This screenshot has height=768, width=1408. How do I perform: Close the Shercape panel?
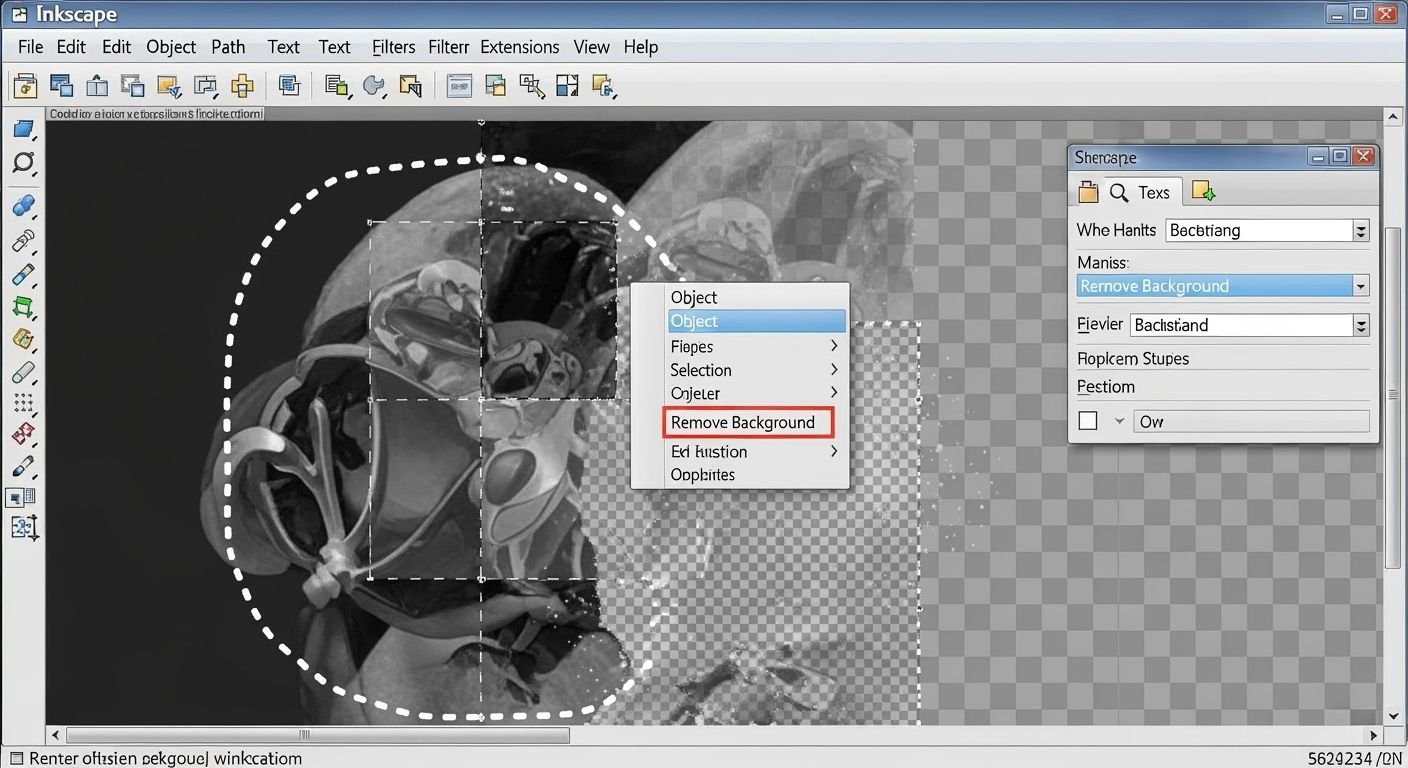(1363, 156)
